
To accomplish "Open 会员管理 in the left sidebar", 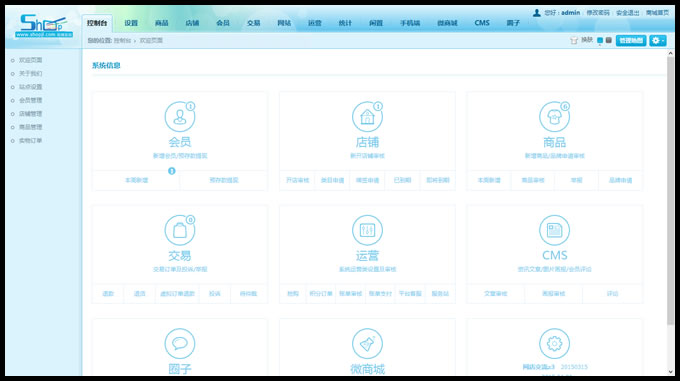I will pyautogui.click(x=30, y=100).
